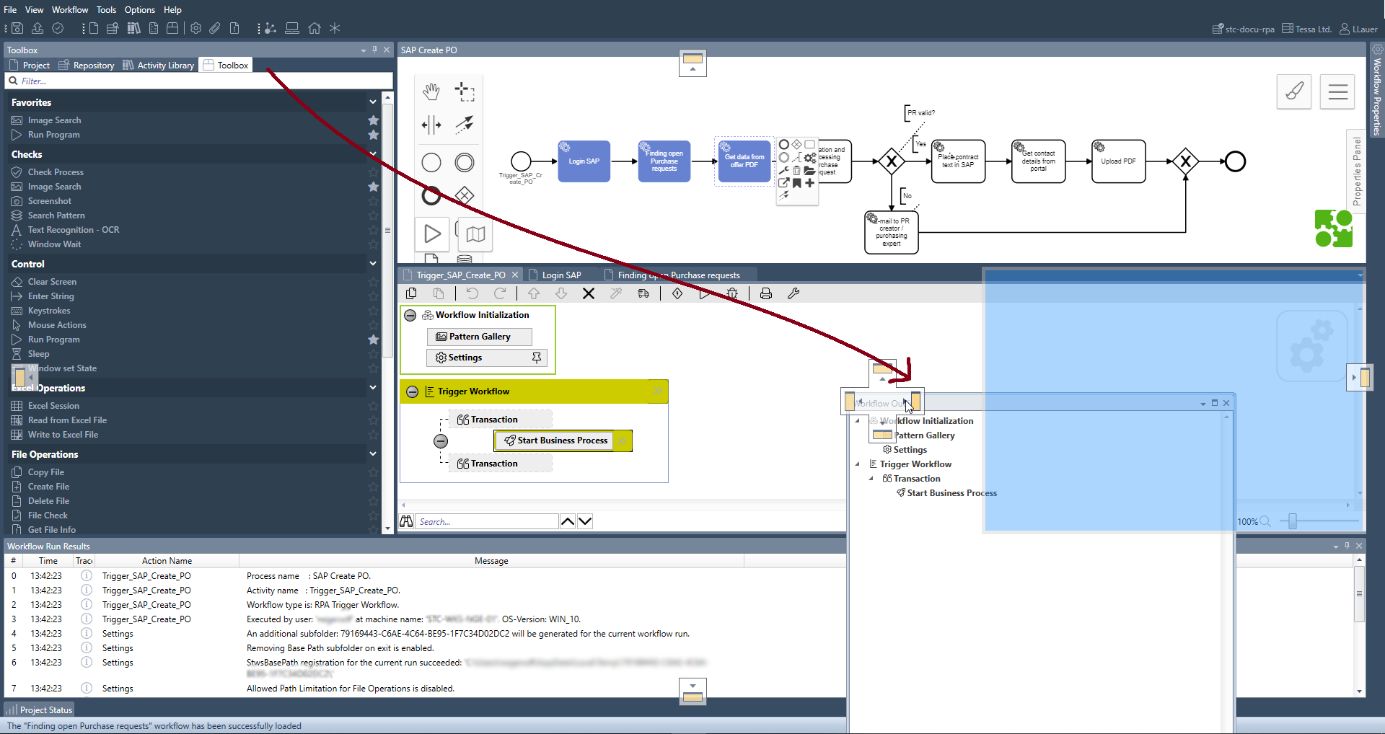
Task: Click the Toolbox Filter input field
Action: tap(195, 81)
